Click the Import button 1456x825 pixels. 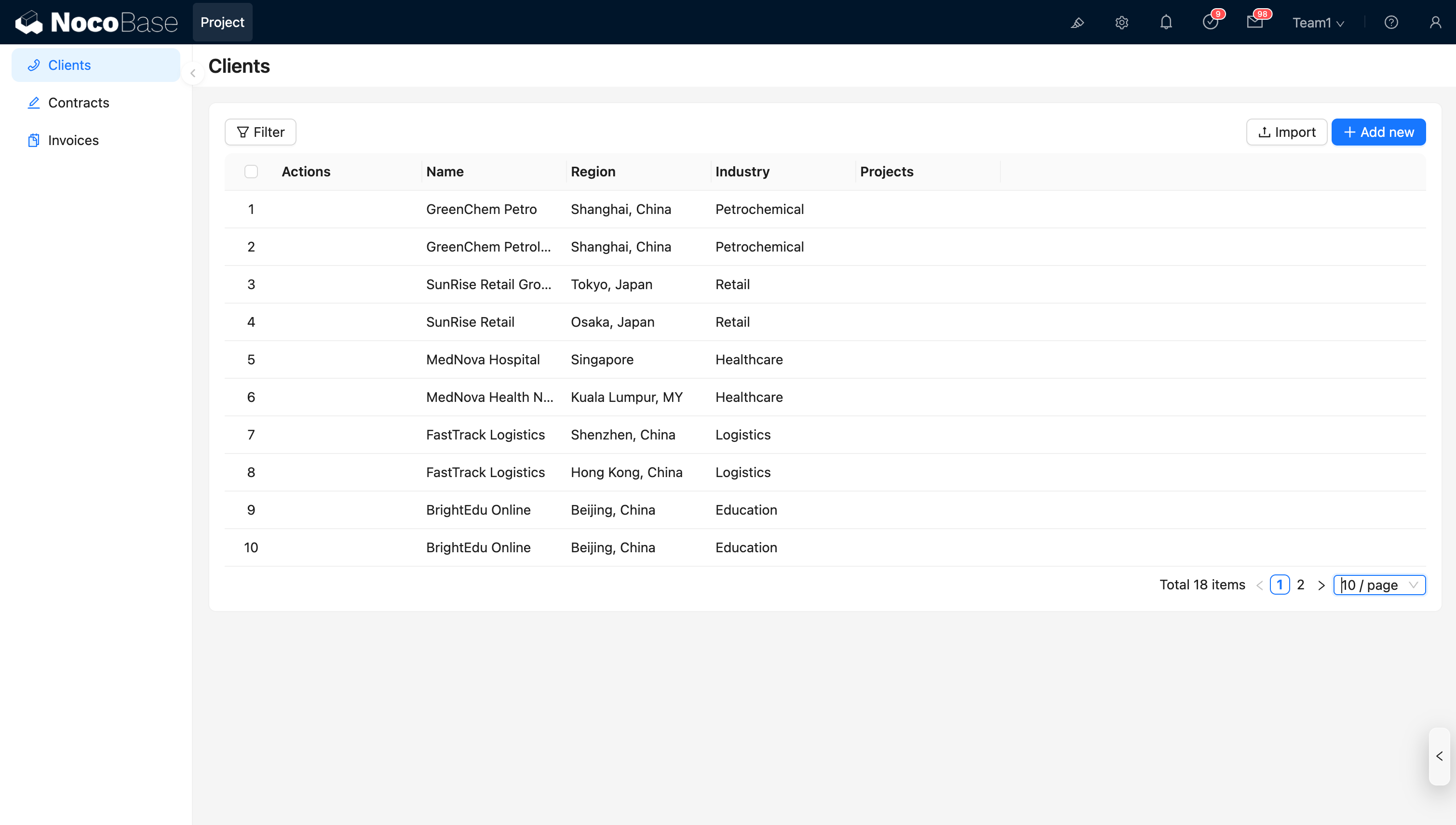(1287, 132)
